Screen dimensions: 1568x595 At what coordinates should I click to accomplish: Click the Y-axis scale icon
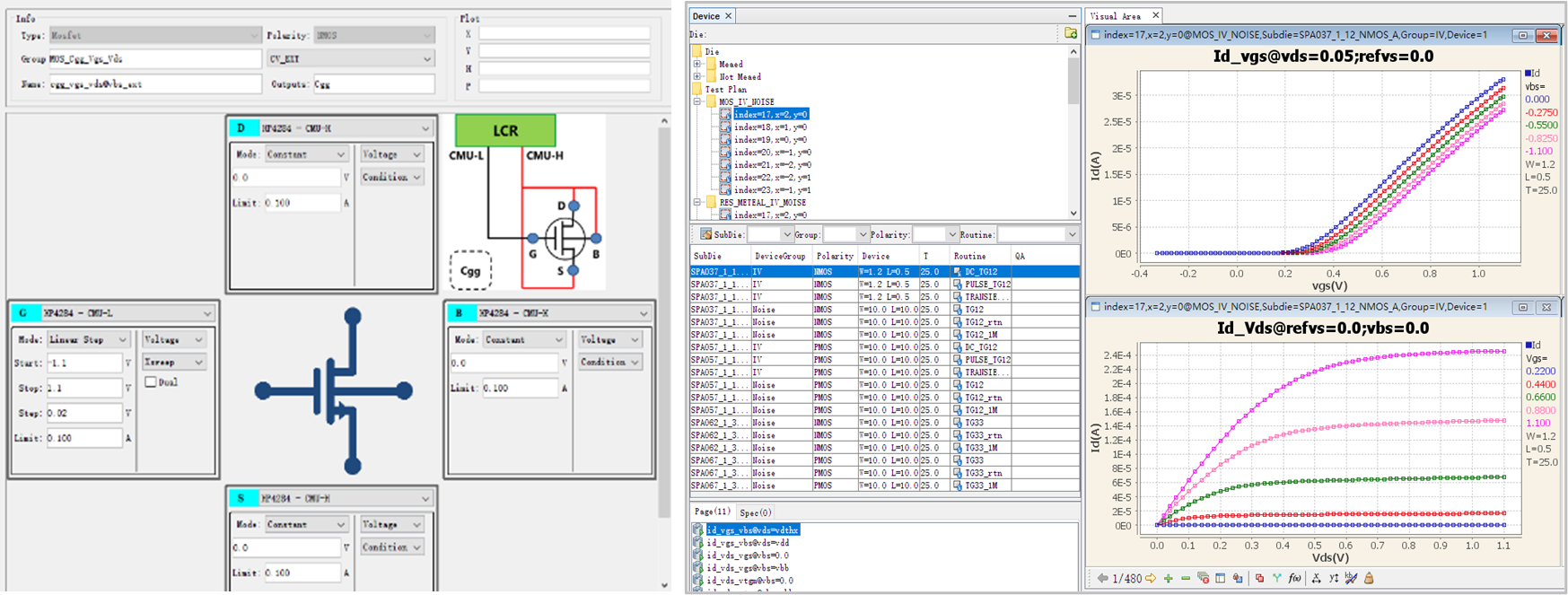[1333, 579]
